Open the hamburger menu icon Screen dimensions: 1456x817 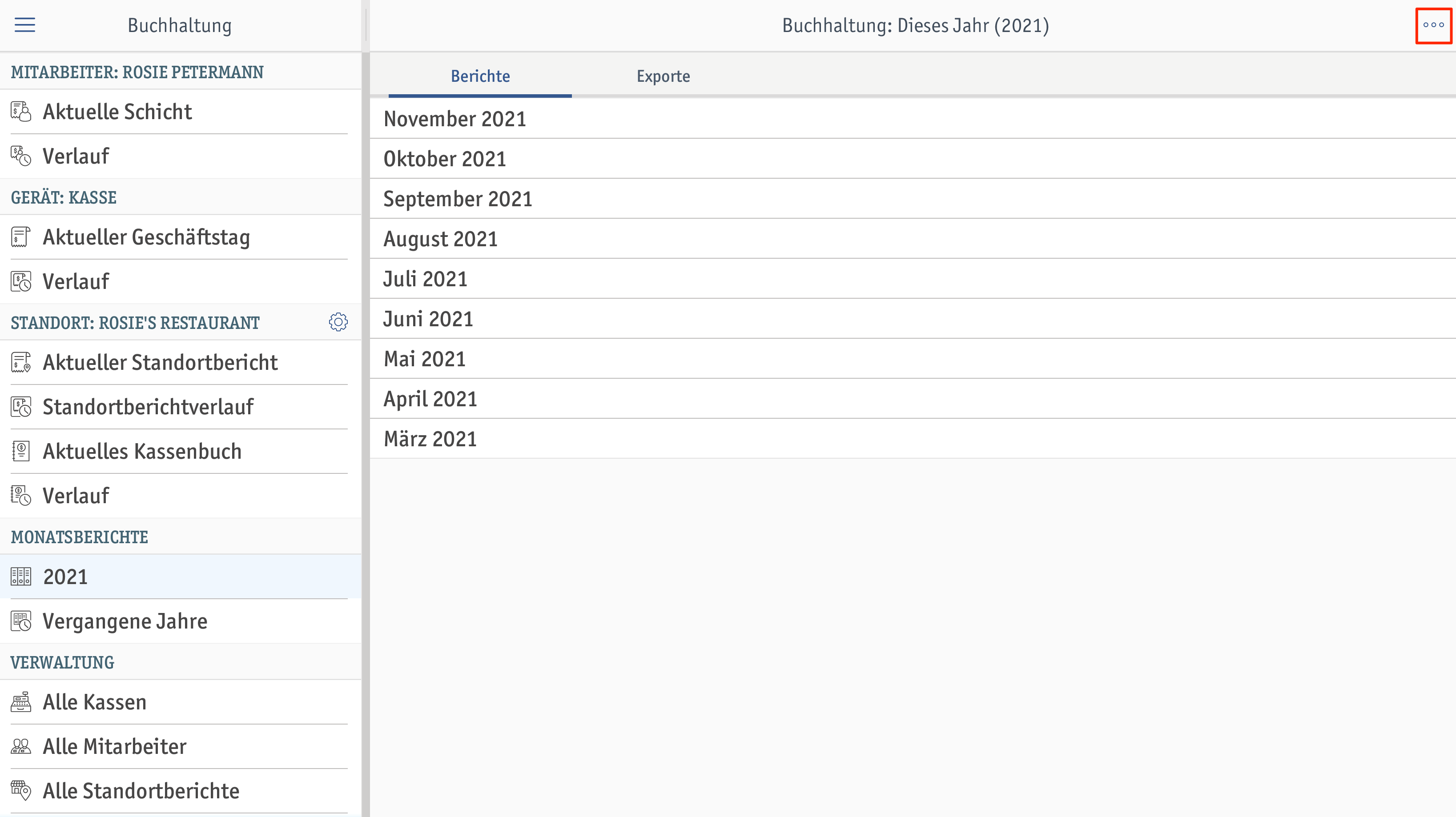[x=25, y=25]
